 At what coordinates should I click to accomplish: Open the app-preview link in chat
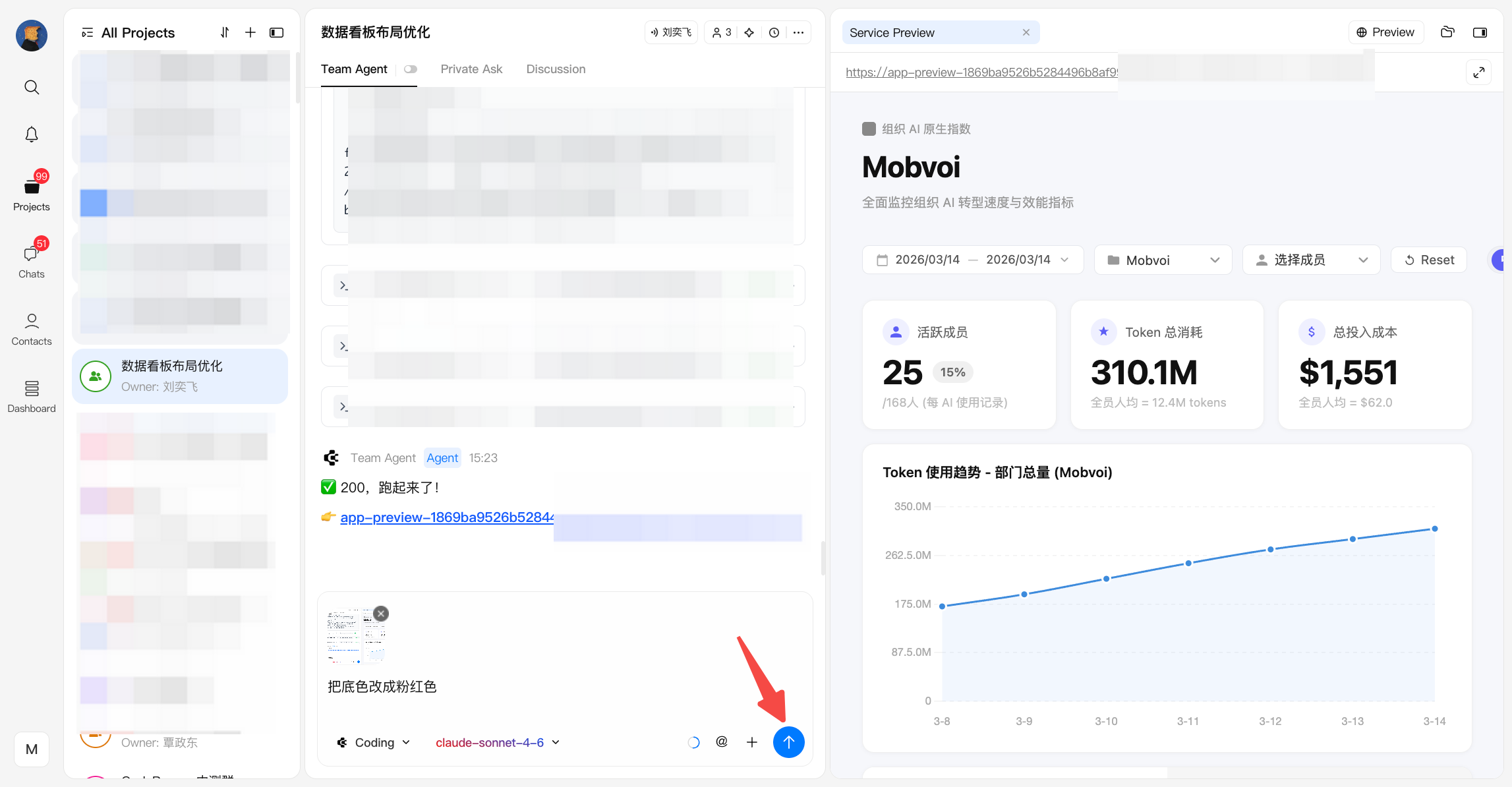click(447, 517)
